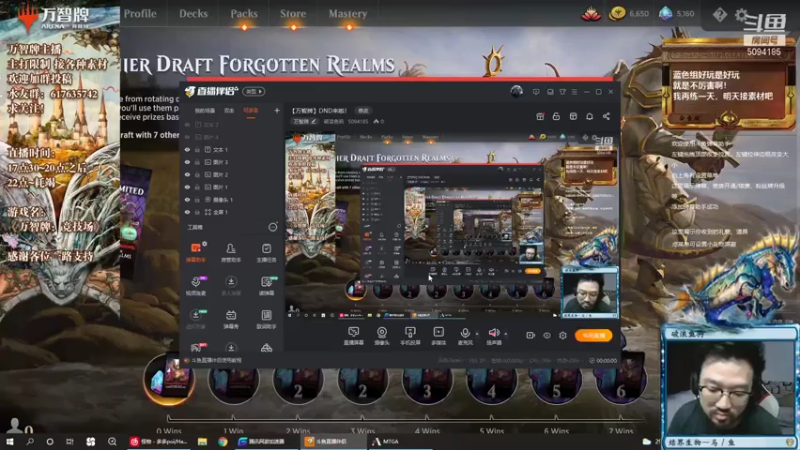Viewport: 800px width, 450px height.
Task: Click the unlock padlock icon in header
Action: click(x=556, y=116)
